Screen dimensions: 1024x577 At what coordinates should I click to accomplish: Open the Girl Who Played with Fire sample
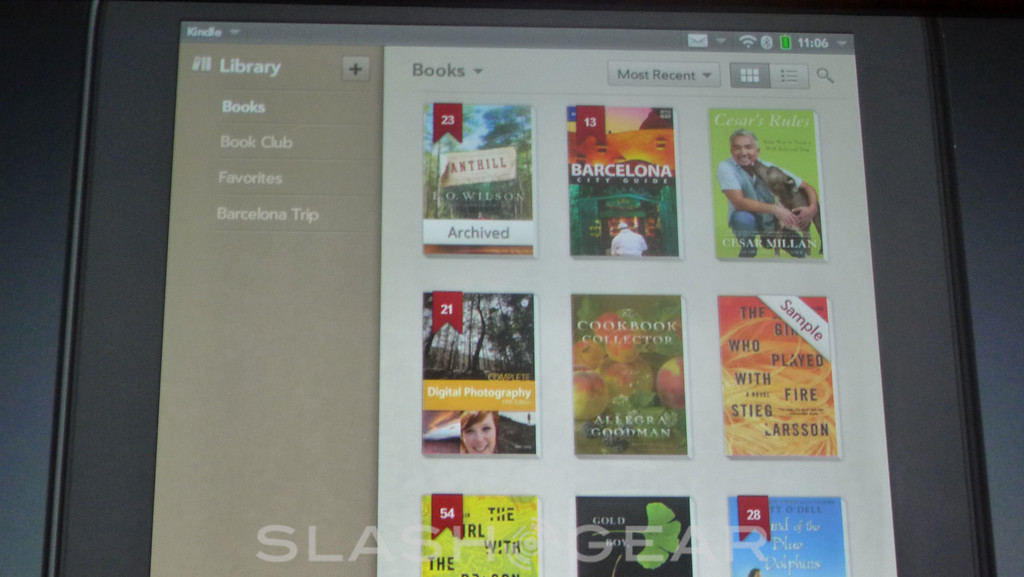pos(776,376)
